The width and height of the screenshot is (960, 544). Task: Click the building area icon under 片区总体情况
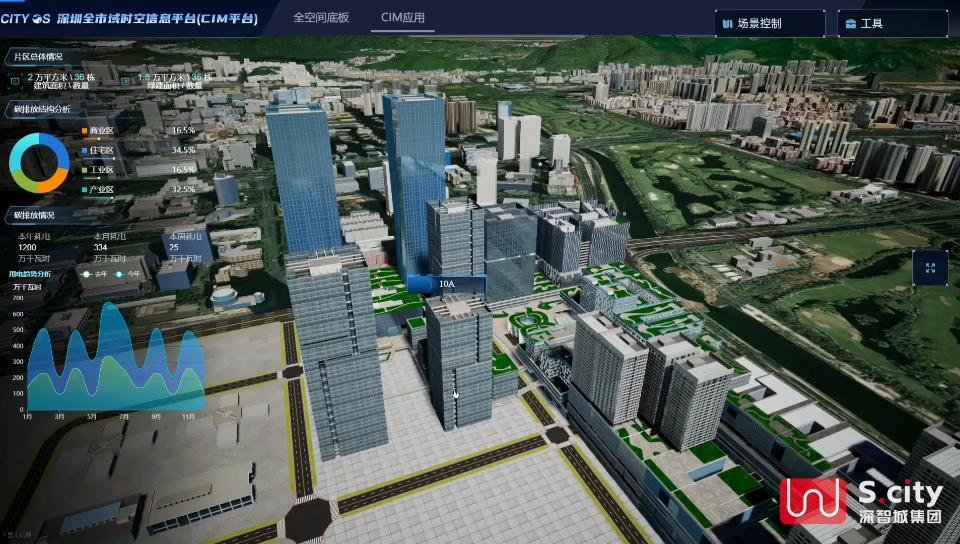pyautogui.click(x=15, y=79)
